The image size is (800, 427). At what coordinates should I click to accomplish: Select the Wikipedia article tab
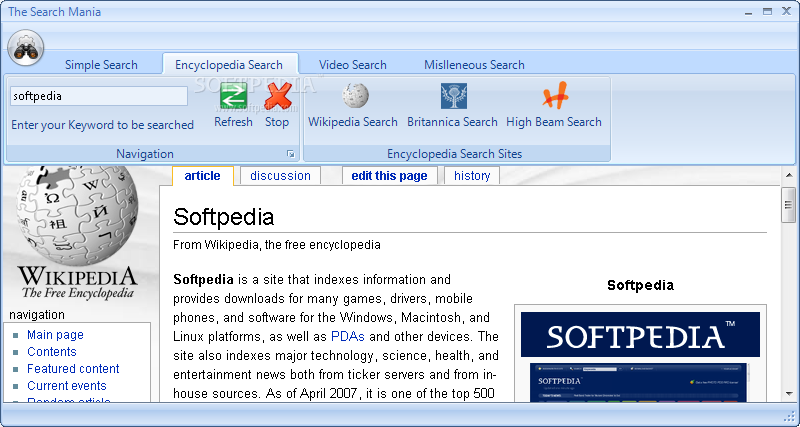pos(203,175)
